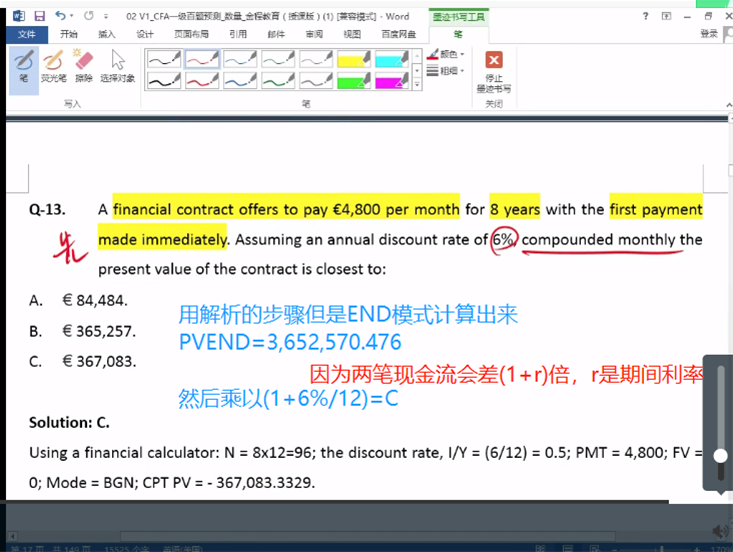This screenshot has height=552, width=733.
Task: Switch to the Review ribbon tab
Action: click(x=314, y=34)
